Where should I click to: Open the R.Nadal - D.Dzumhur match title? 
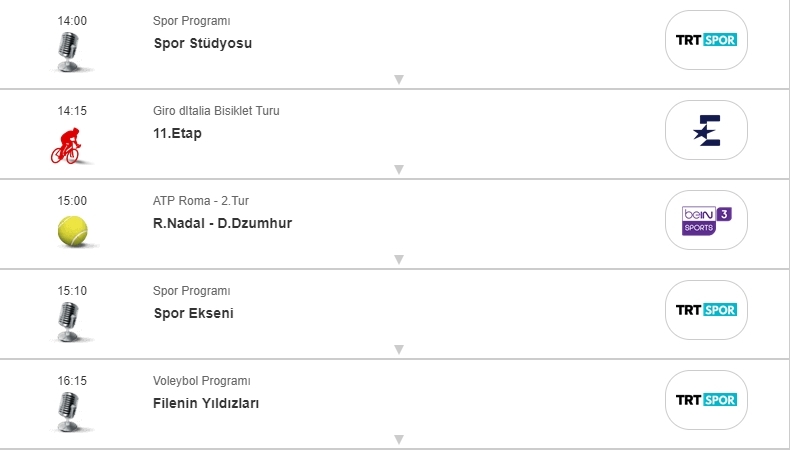click(x=222, y=223)
